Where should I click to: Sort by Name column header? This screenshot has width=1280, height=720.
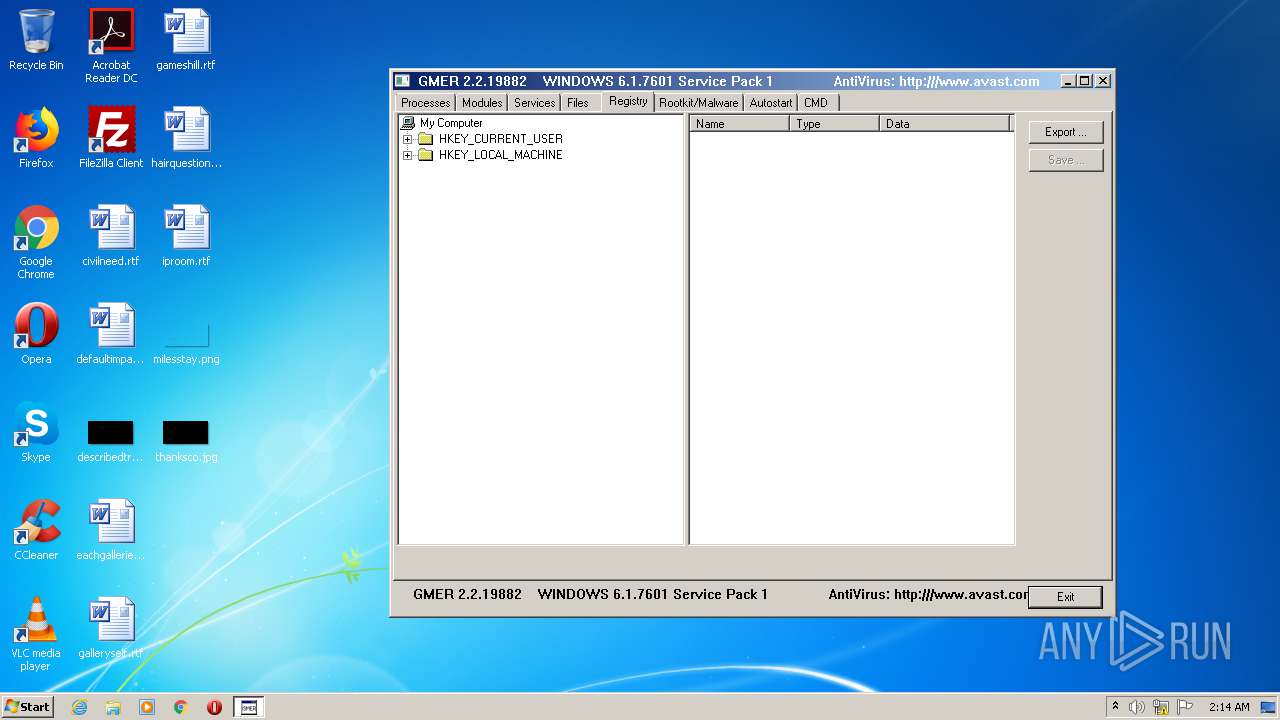739,124
